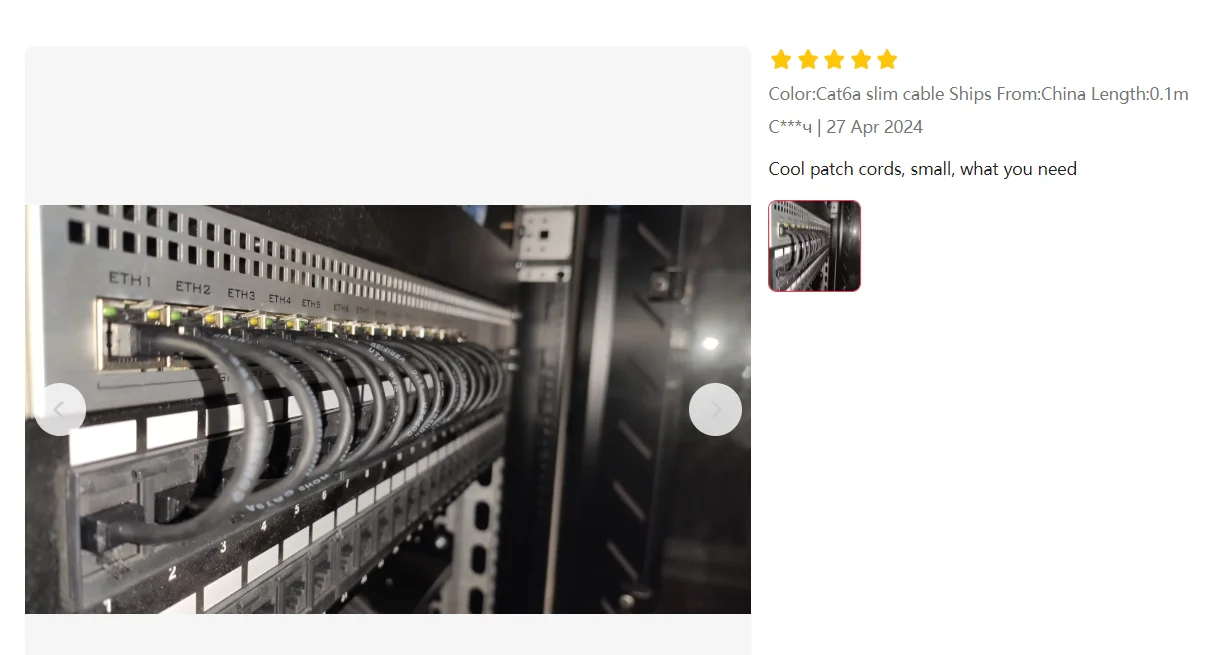The image size is (1219, 655).
Task: Click the fifth yellow rating star
Action: [x=887, y=60]
